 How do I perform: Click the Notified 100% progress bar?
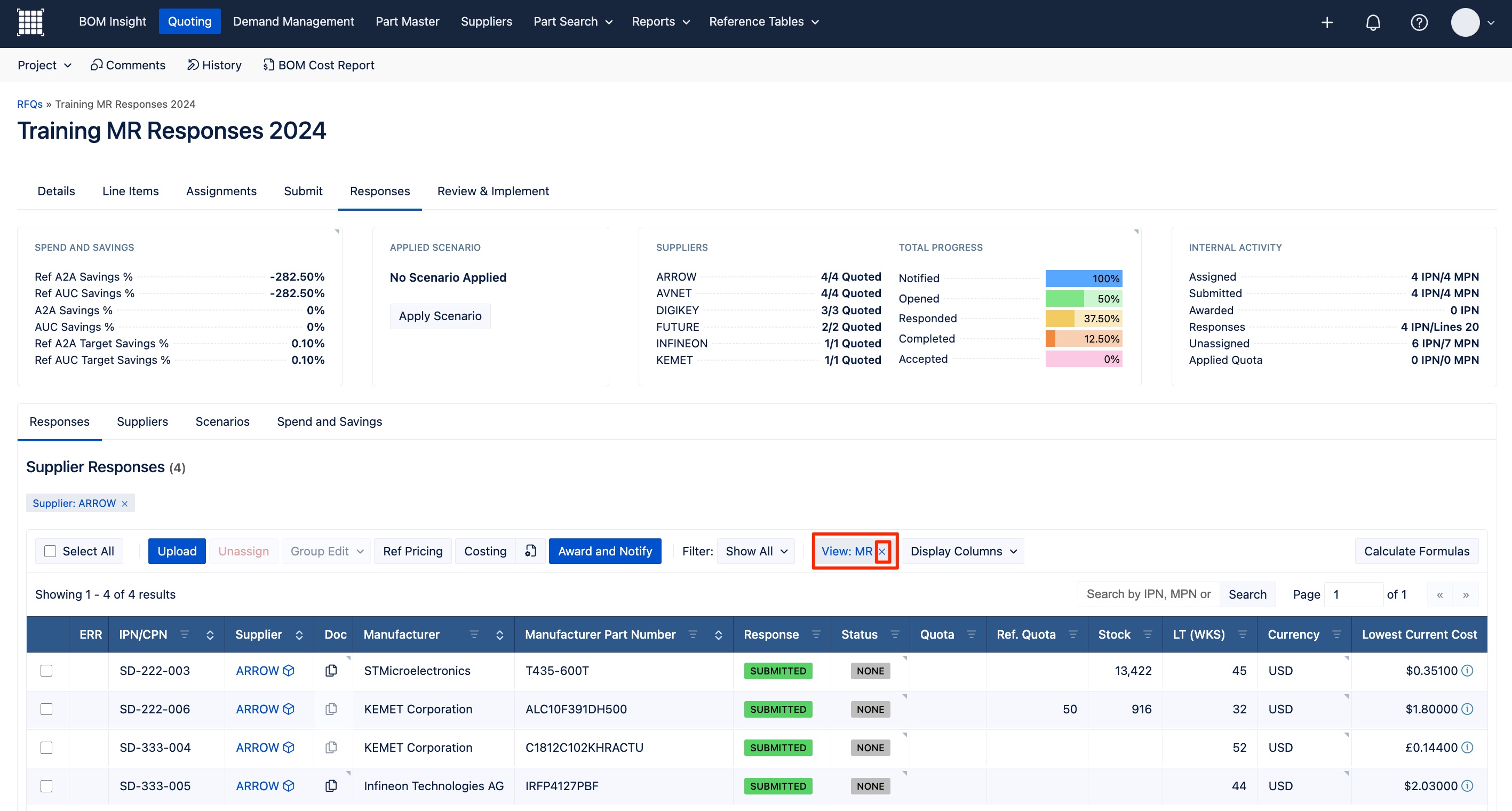click(1084, 278)
